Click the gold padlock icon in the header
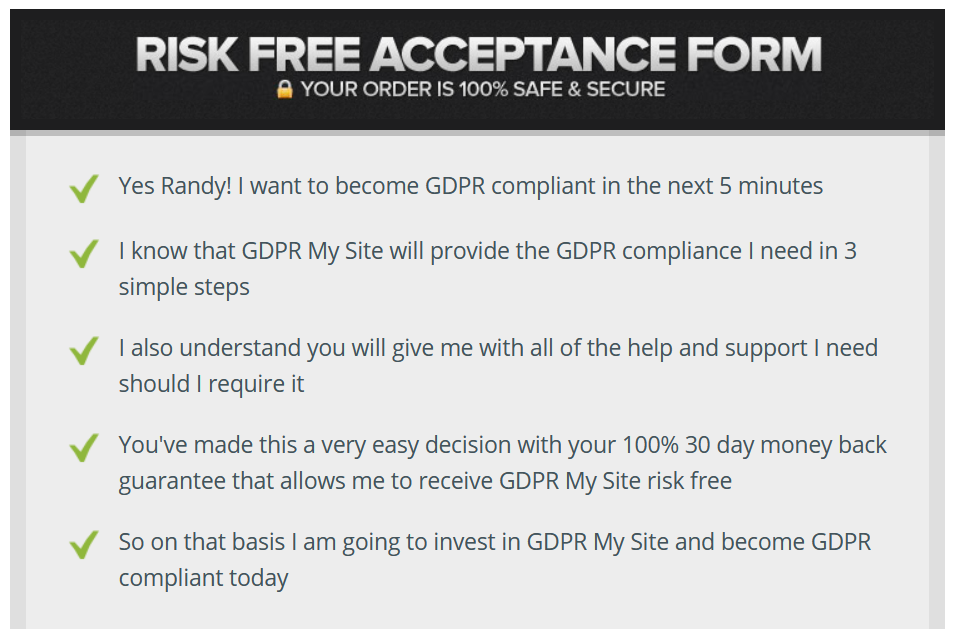The height and width of the screenshot is (629, 953). click(x=284, y=89)
